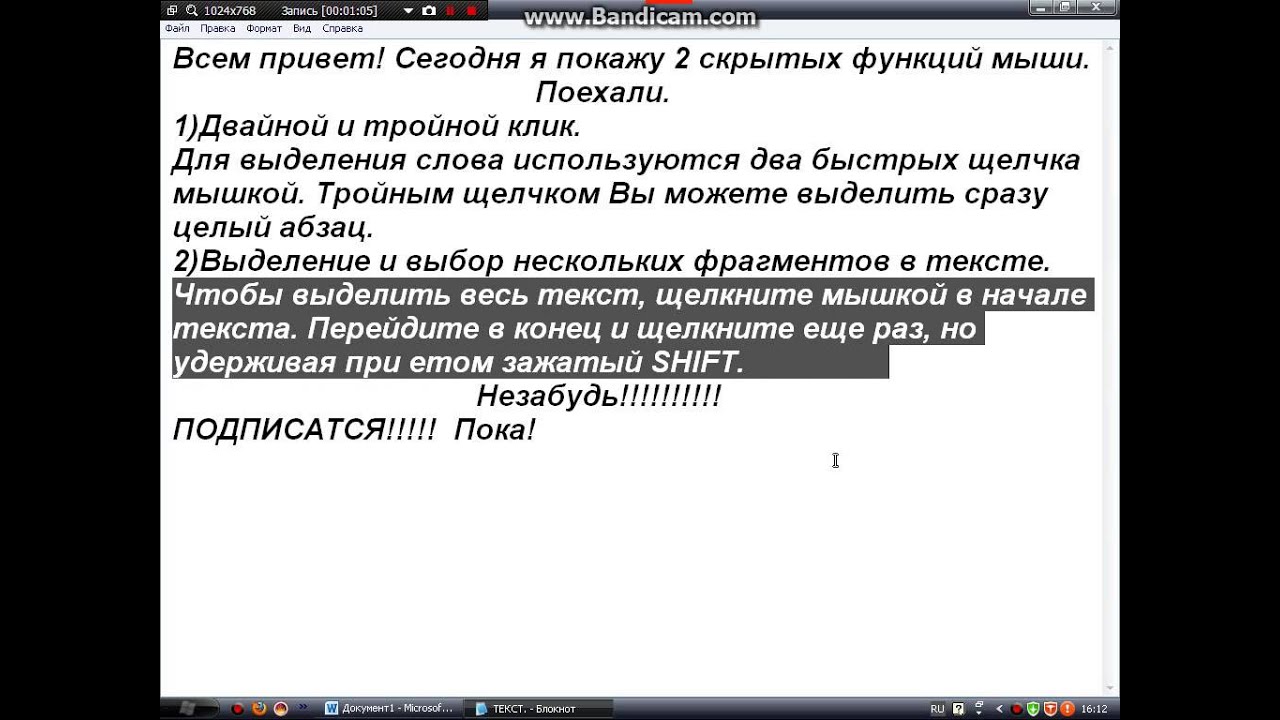Click the RU language indicator
The width and height of the screenshot is (1280, 720).
point(937,709)
